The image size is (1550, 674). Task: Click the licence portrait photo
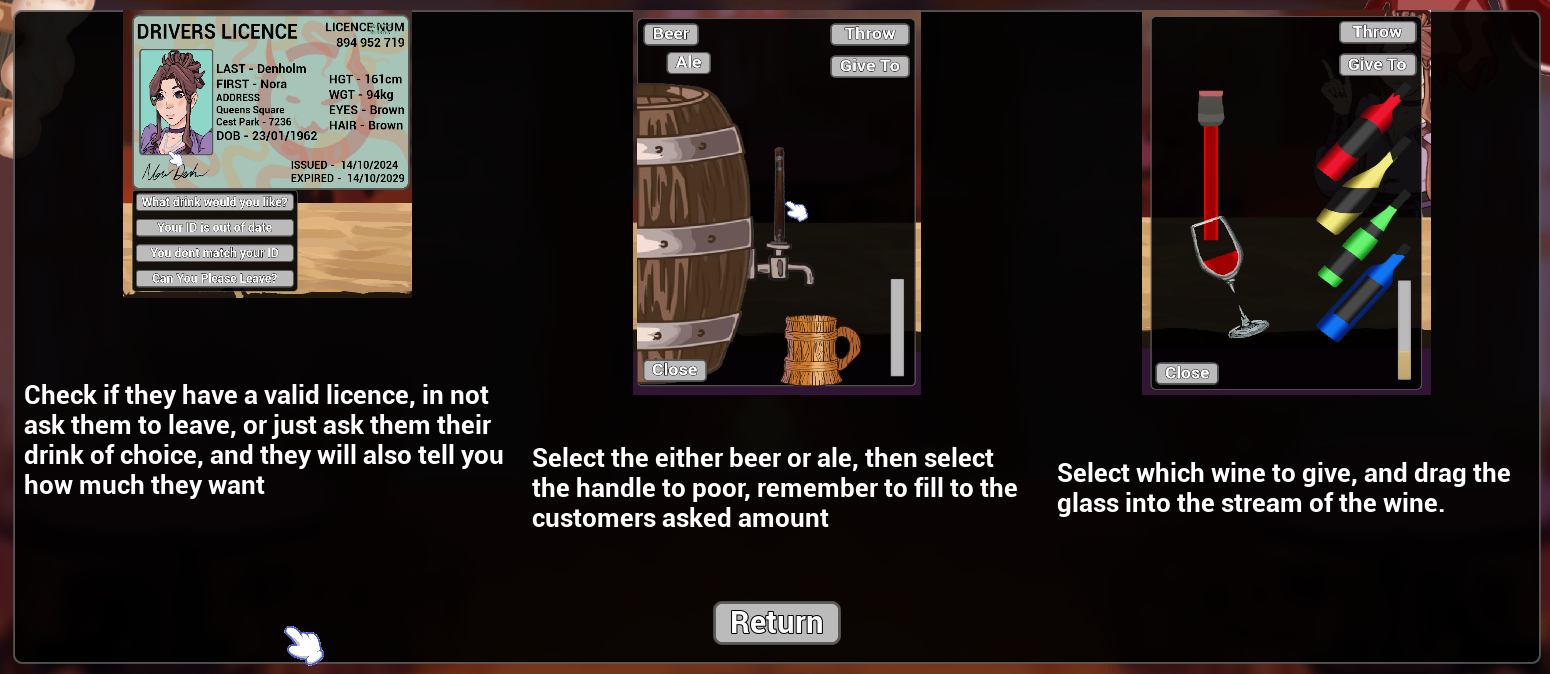[x=176, y=102]
